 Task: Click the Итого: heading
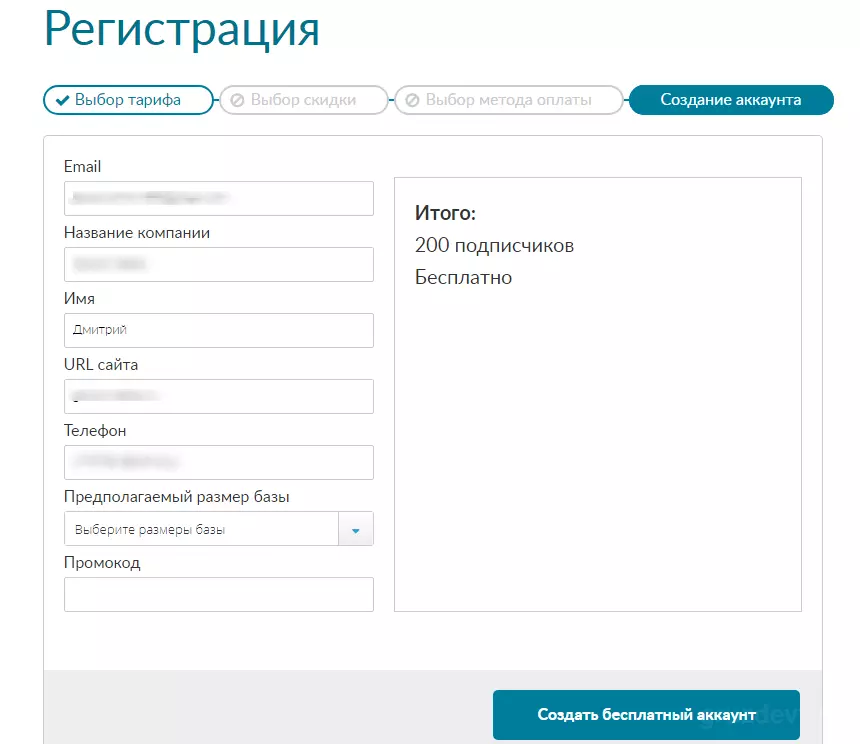[445, 213]
